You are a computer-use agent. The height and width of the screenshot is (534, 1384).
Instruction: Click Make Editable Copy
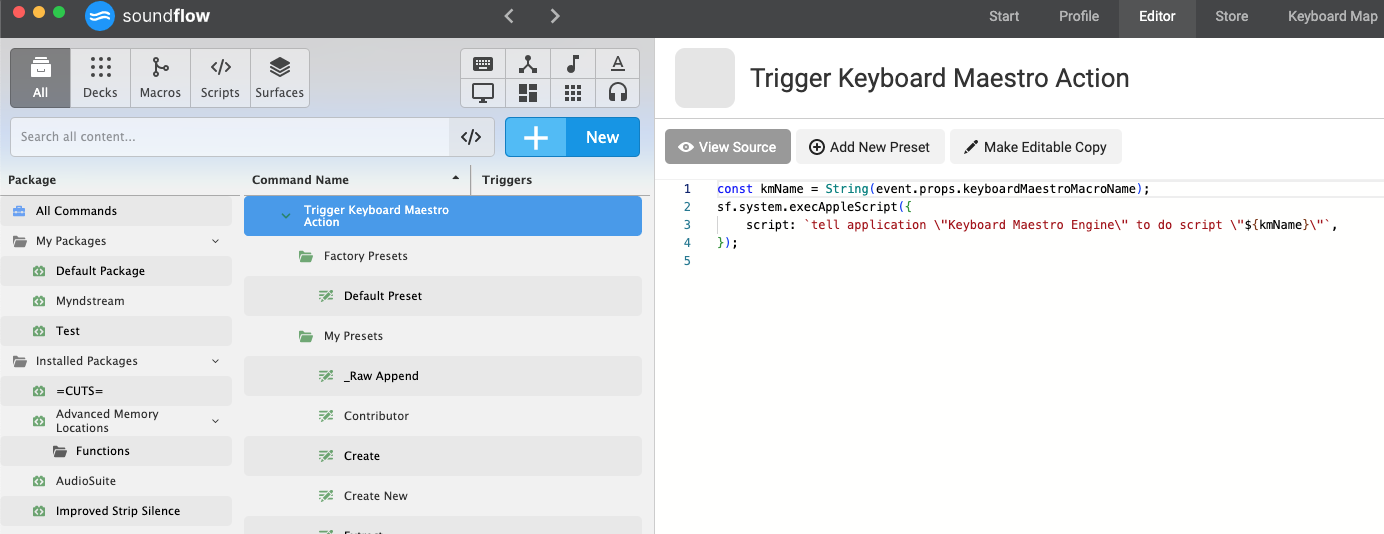[x=1035, y=147]
